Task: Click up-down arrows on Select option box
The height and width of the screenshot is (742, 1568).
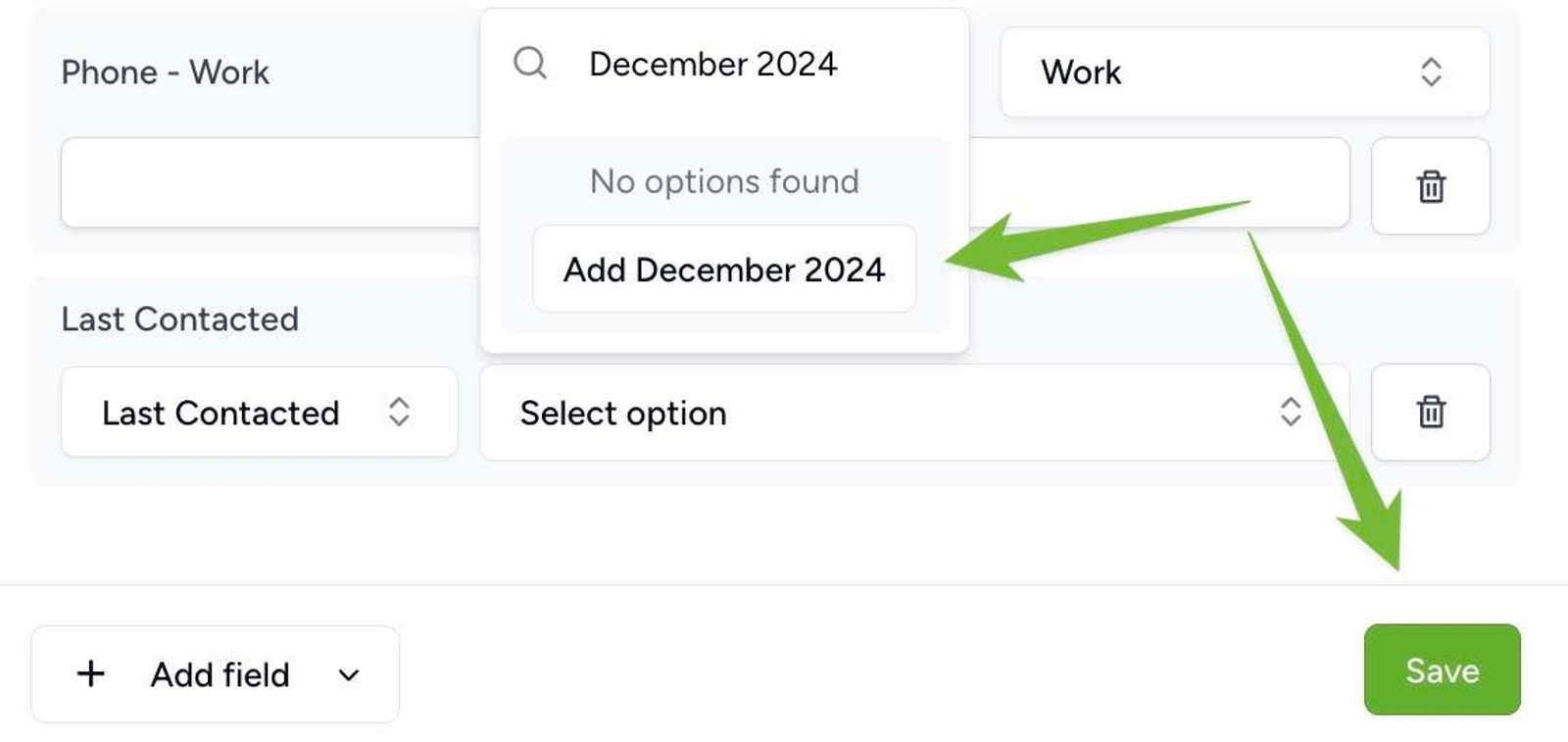Action: click(x=1290, y=413)
